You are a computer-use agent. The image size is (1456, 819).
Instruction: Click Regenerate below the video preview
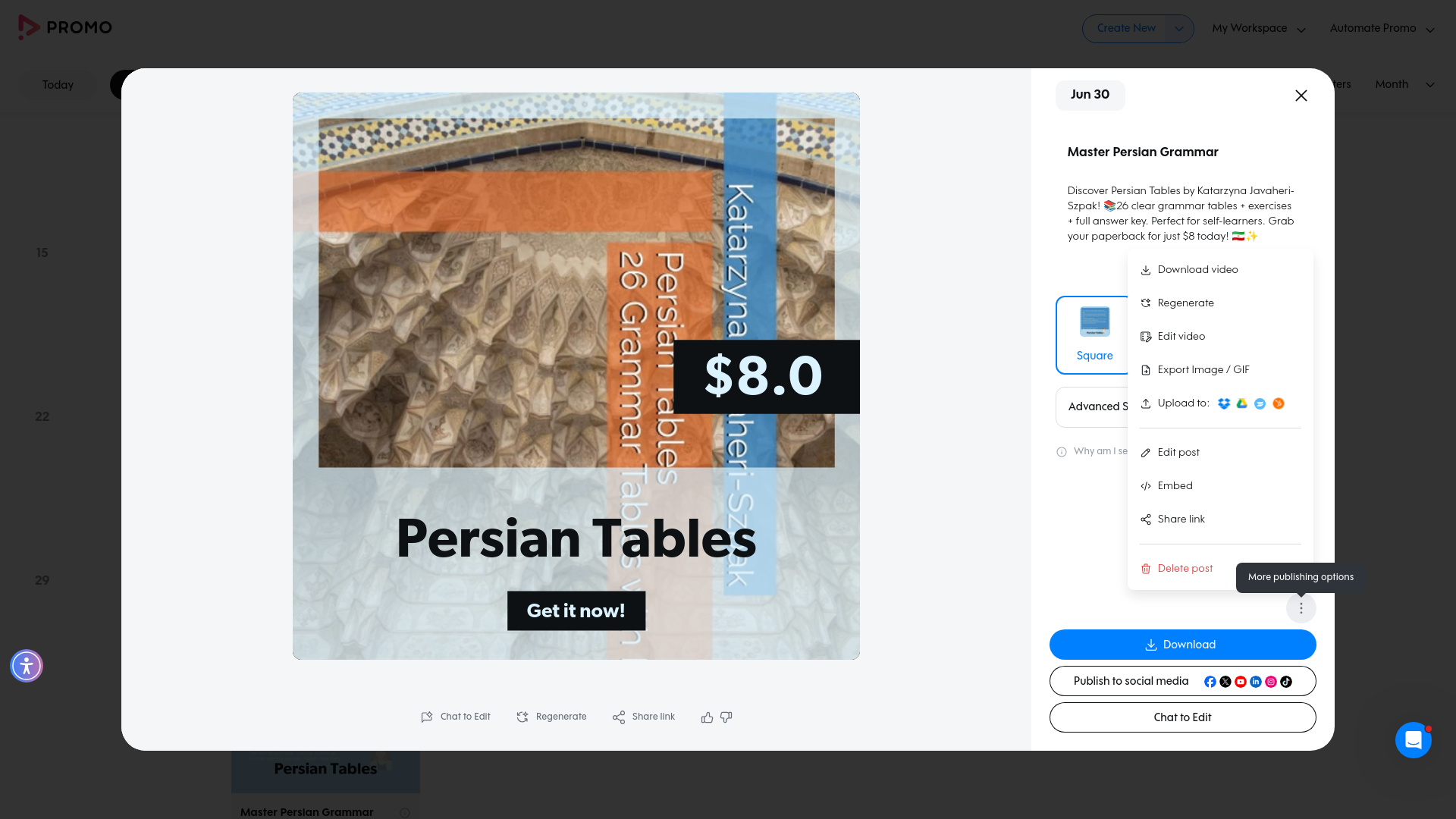click(x=551, y=717)
